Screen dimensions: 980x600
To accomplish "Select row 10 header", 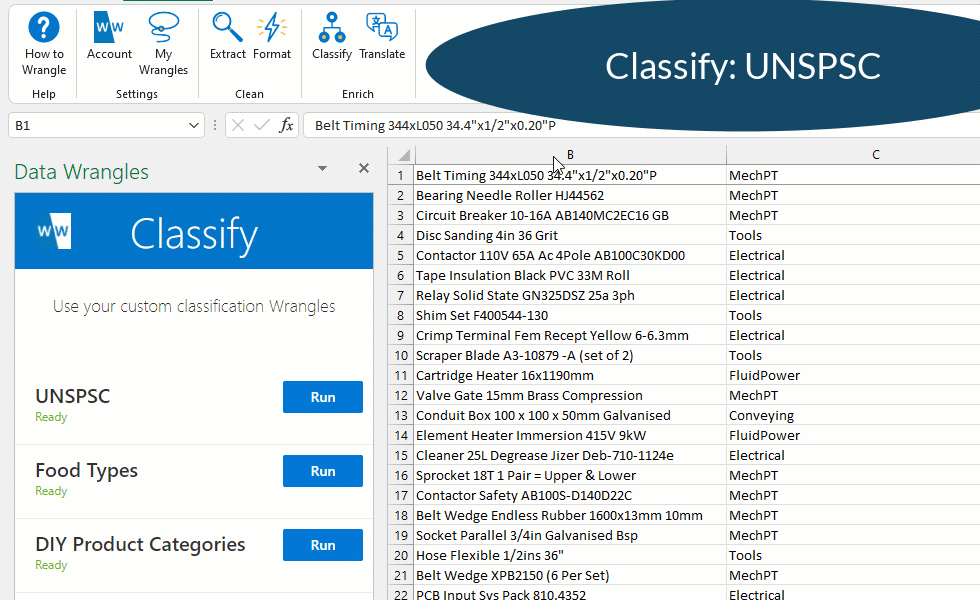I will pyautogui.click(x=401, y=356).
